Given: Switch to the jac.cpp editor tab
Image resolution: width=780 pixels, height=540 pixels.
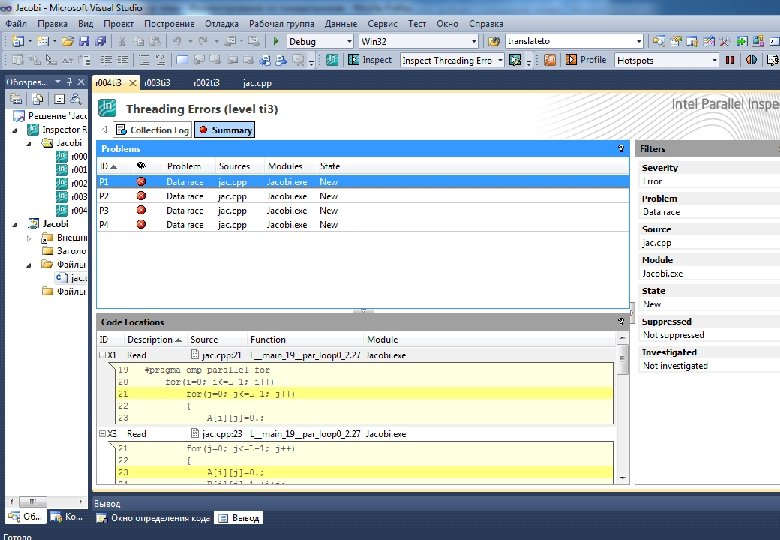Looking at the screenshot, I should point(257,83).
